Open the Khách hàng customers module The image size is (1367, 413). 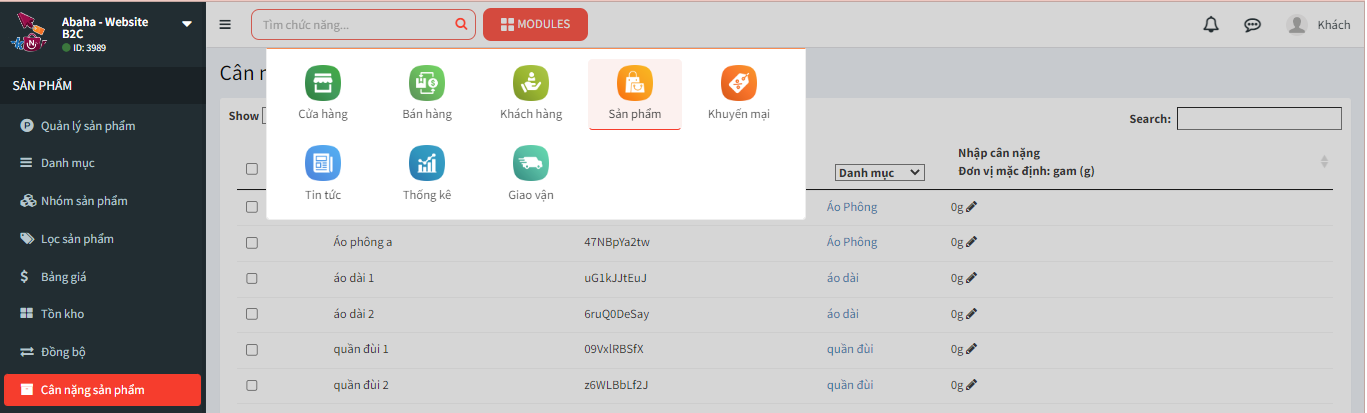pos(531,94)
